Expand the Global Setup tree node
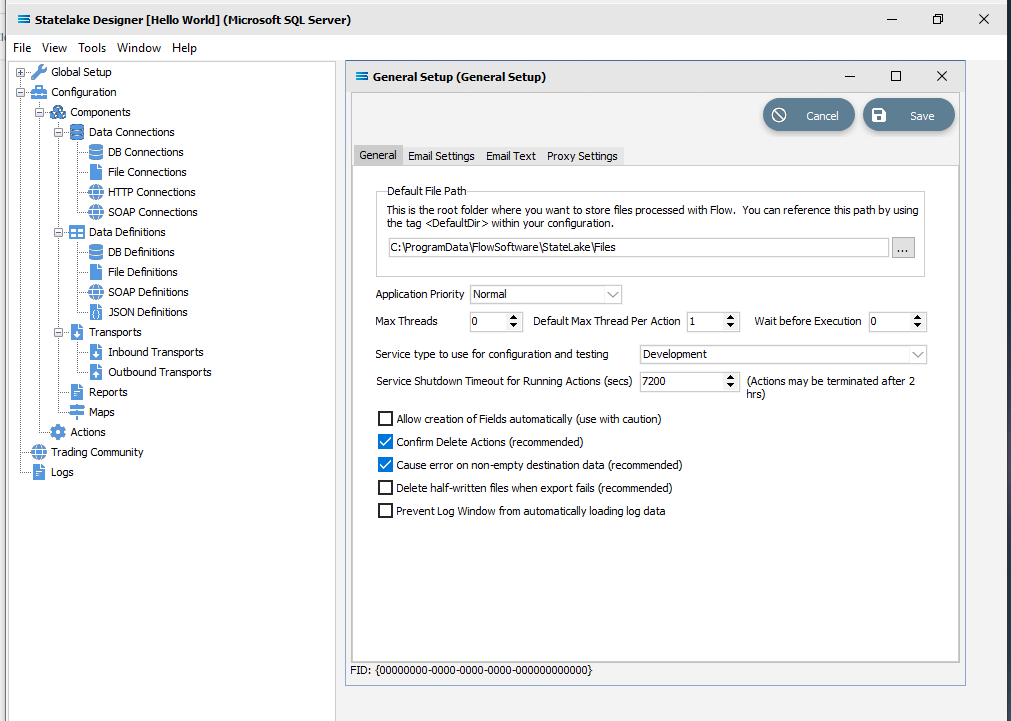 (x=21, y=72)
